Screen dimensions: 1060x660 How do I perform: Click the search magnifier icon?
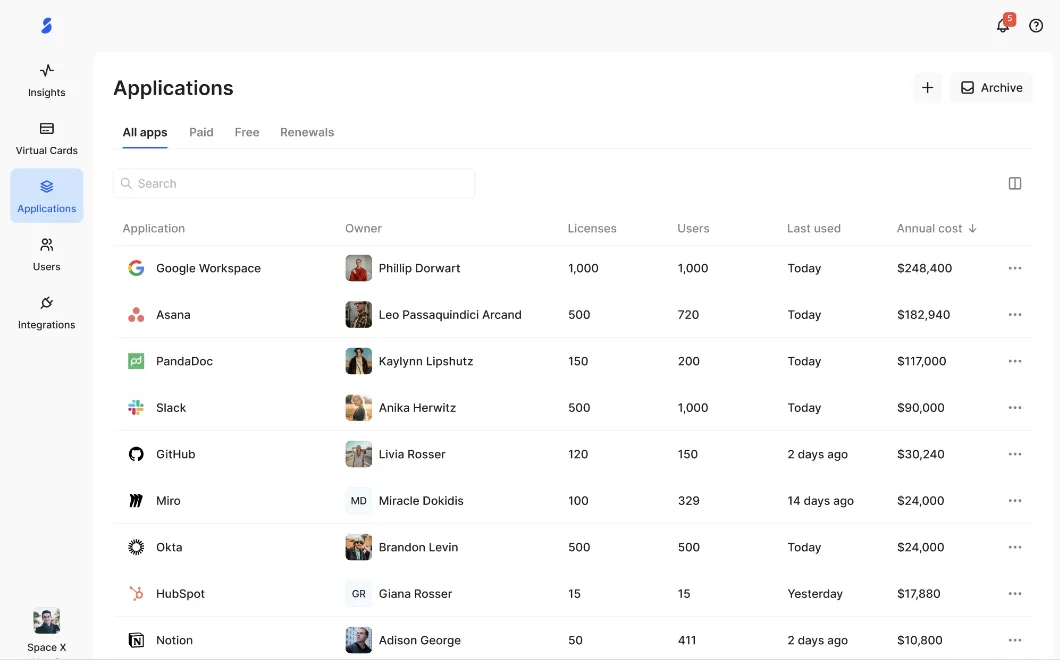point(126,183)
